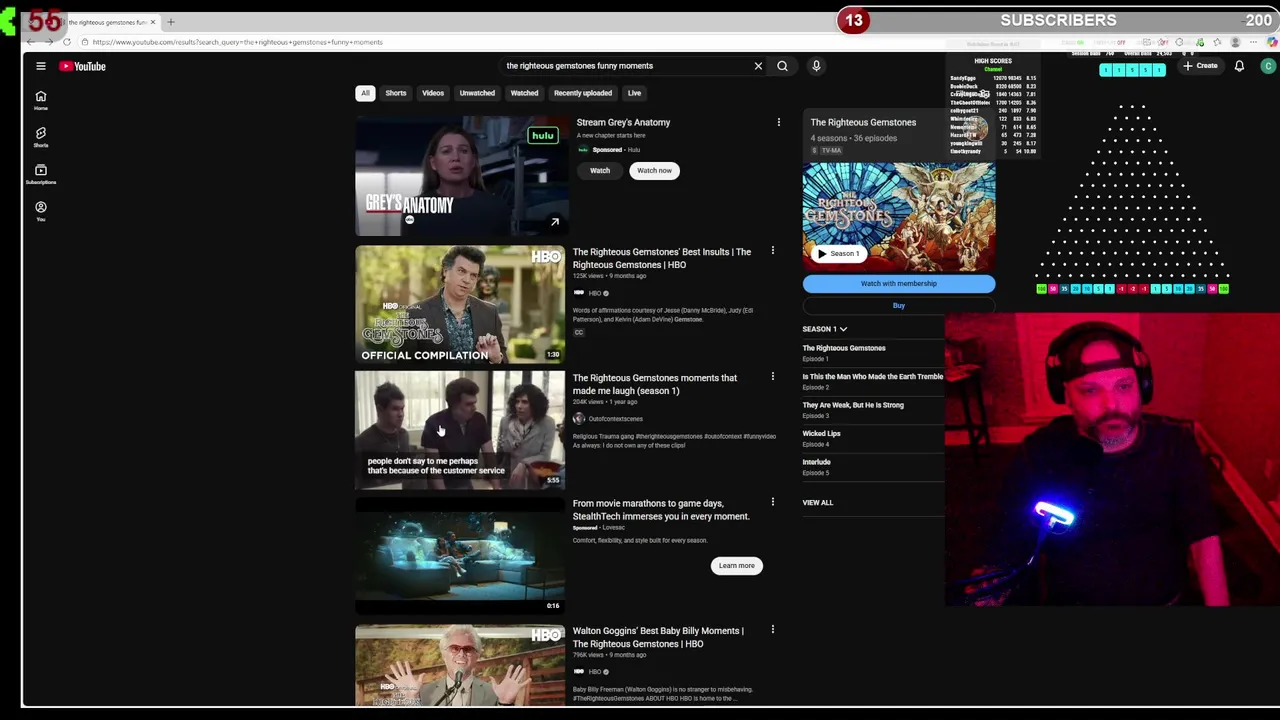Viewport: 1280px width, 720px height.
Task: Click the browser address bar URL
Action: (238, 42)
